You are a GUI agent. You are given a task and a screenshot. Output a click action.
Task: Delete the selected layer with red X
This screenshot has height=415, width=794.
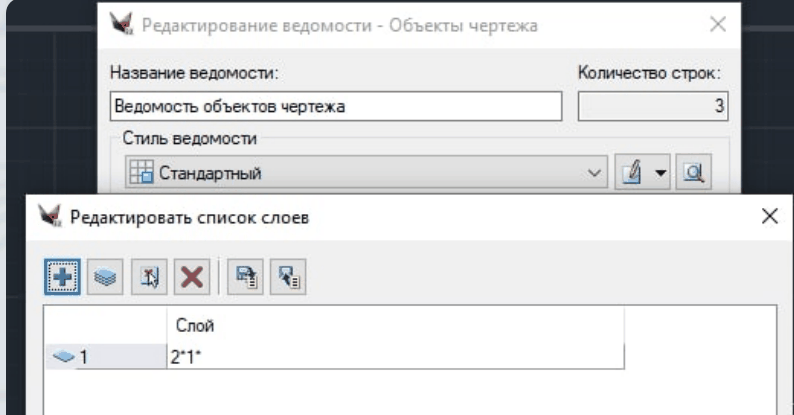(188, 275)
